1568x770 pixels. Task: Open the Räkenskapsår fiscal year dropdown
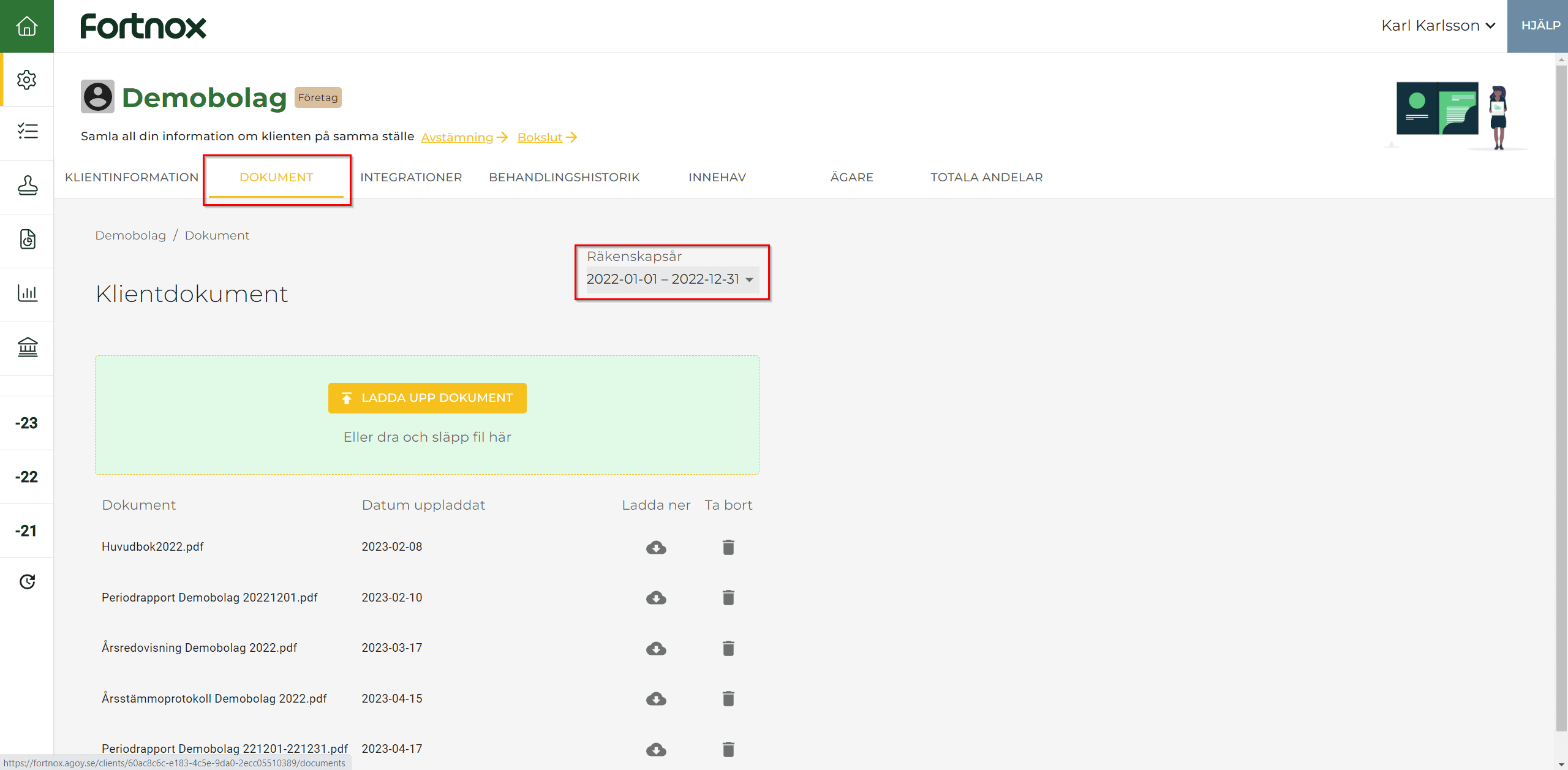point(672,279)
